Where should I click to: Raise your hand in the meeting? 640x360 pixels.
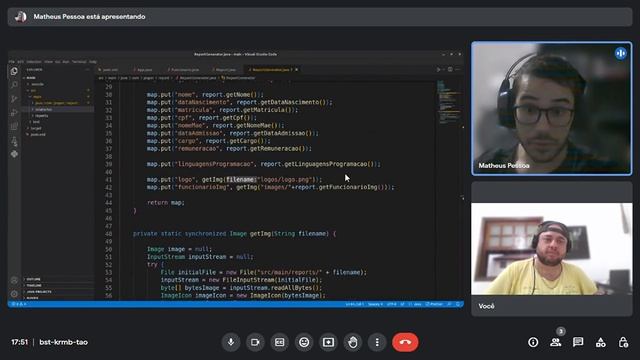[353, 342]
